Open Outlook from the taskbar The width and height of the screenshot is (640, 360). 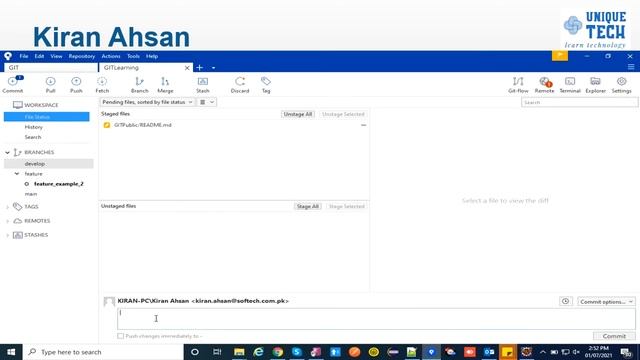[489, 352]
